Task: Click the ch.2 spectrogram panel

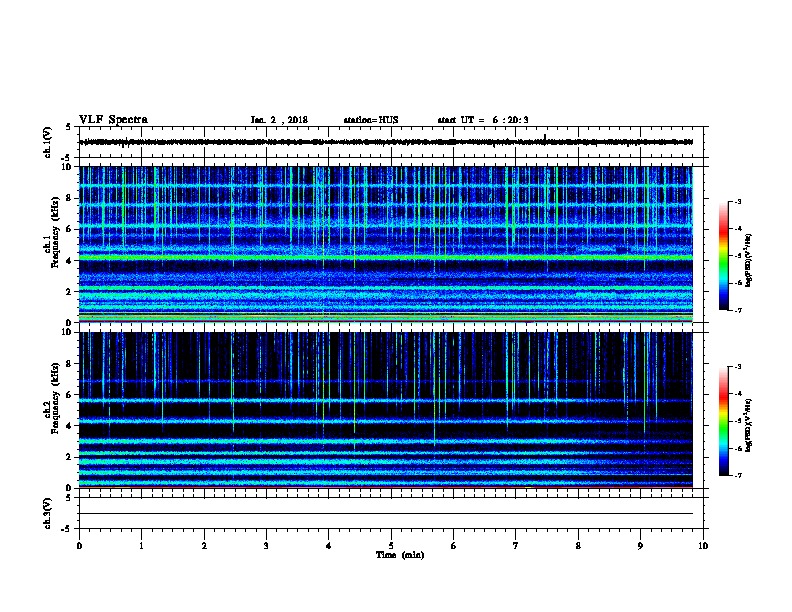Action: point(386,410)
